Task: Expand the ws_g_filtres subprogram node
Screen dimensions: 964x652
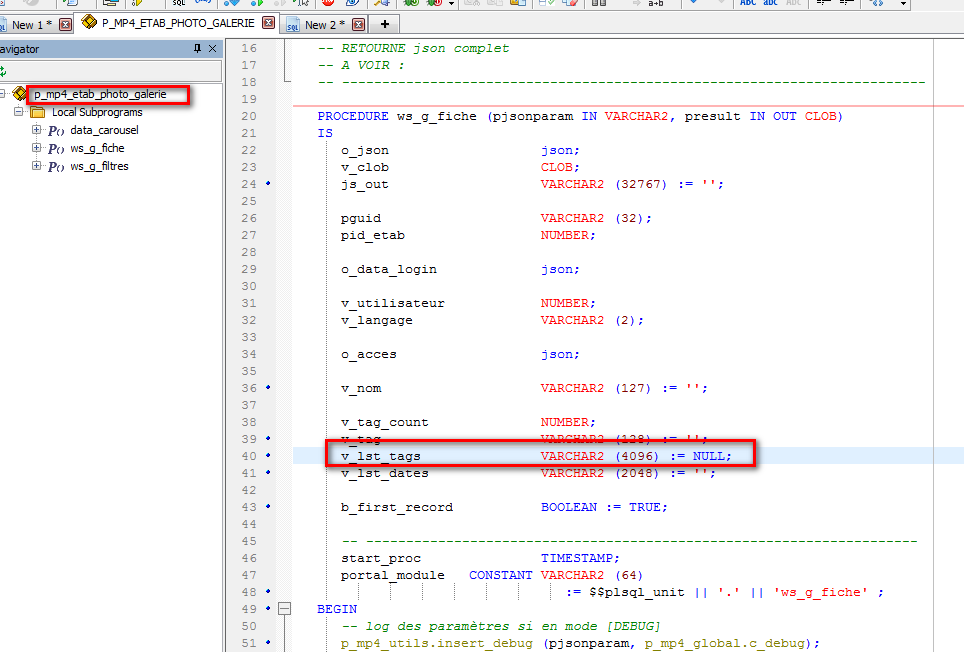Action: point(36,166)
